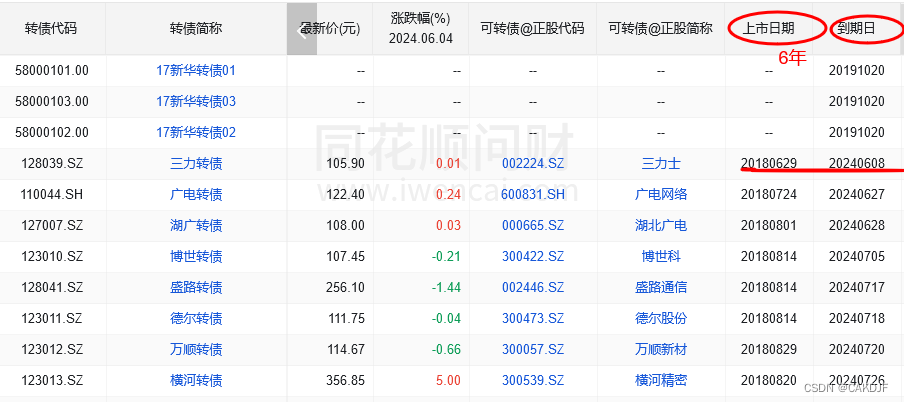Open the 博世科 stock name link

pos(661,257)
